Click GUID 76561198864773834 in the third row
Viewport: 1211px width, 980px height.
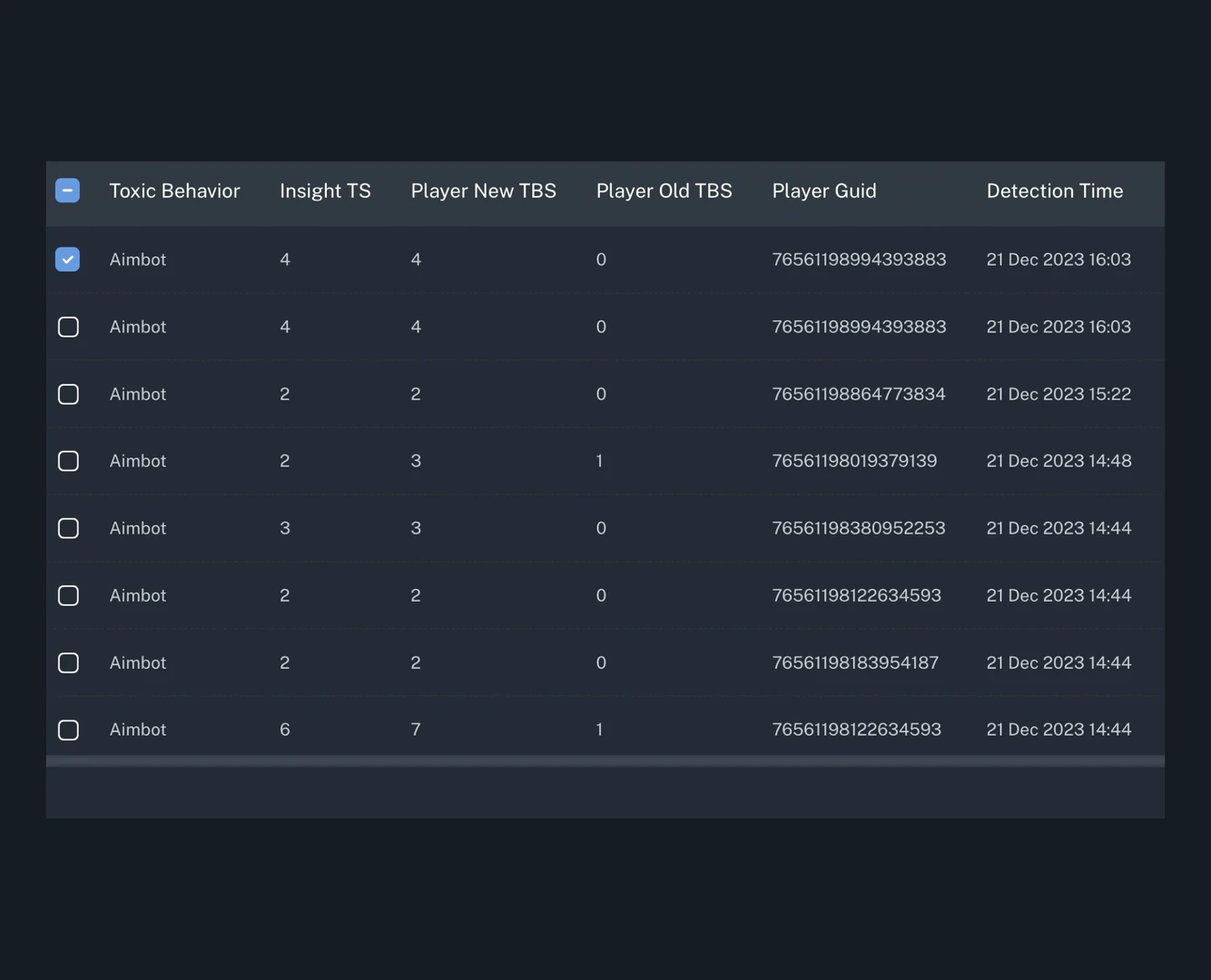click(x=859, y=394)
